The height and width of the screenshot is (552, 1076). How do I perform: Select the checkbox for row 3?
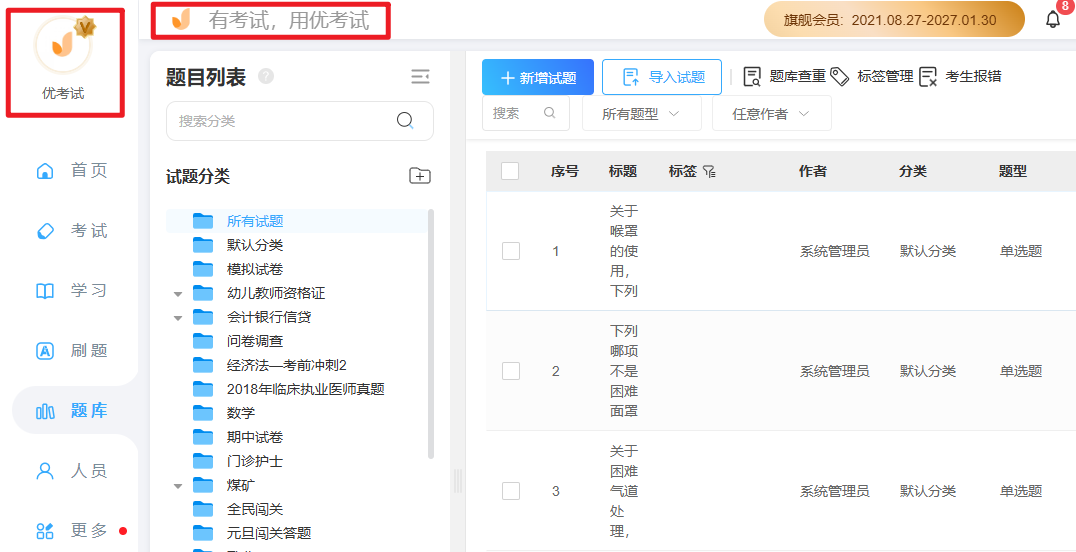coord(510,491)
